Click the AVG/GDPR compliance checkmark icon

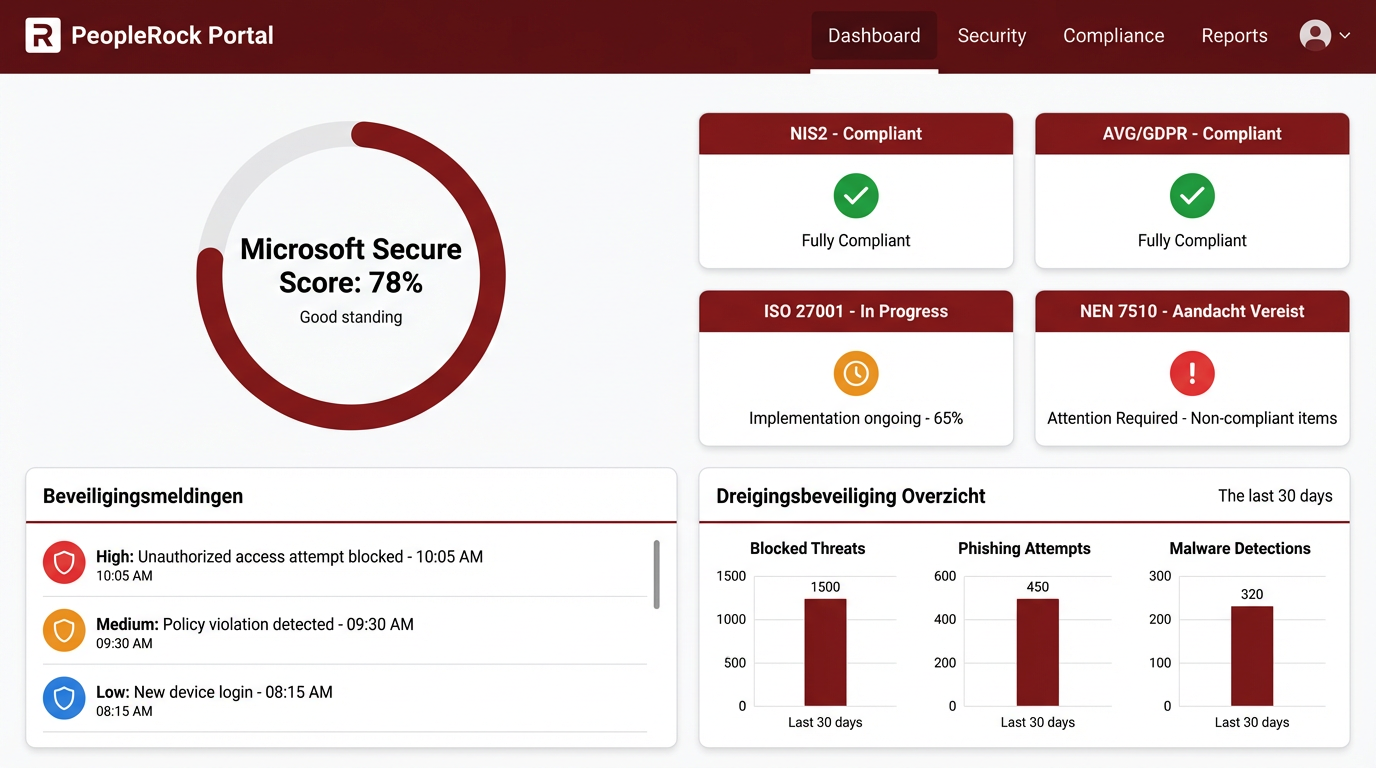(1192, 196)
